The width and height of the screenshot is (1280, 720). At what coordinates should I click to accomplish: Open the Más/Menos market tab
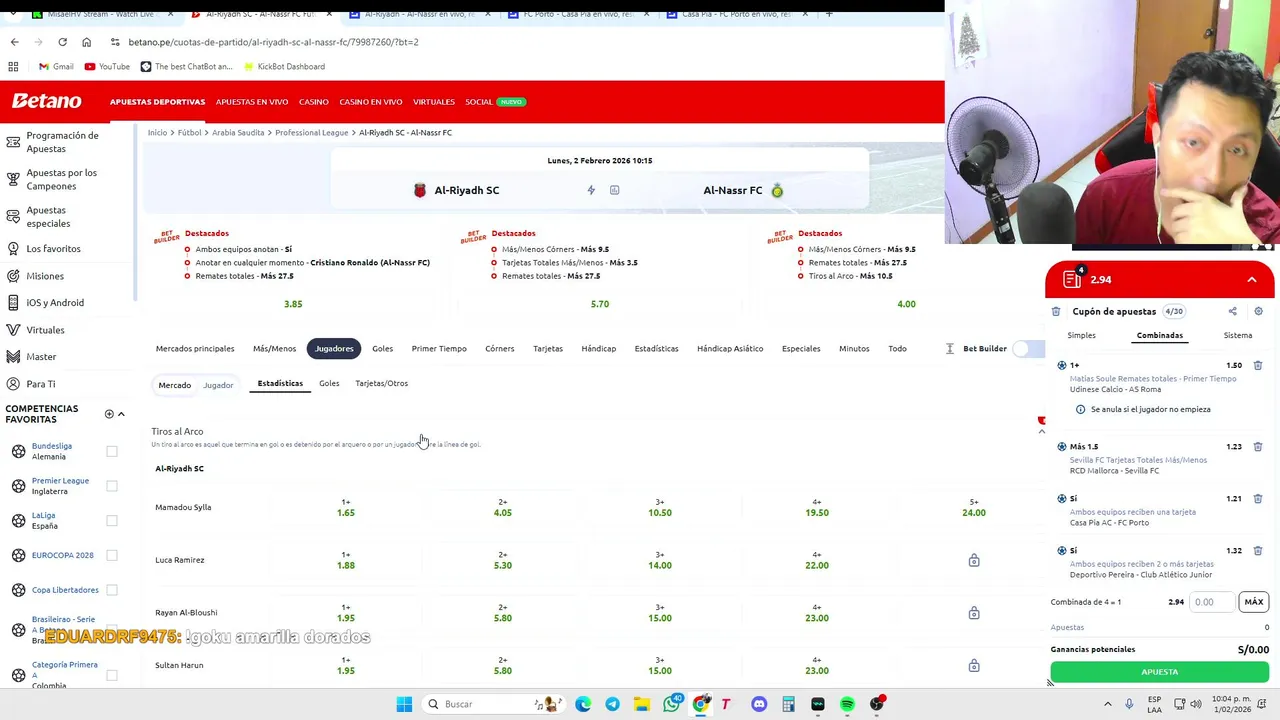tap(274, 348)
